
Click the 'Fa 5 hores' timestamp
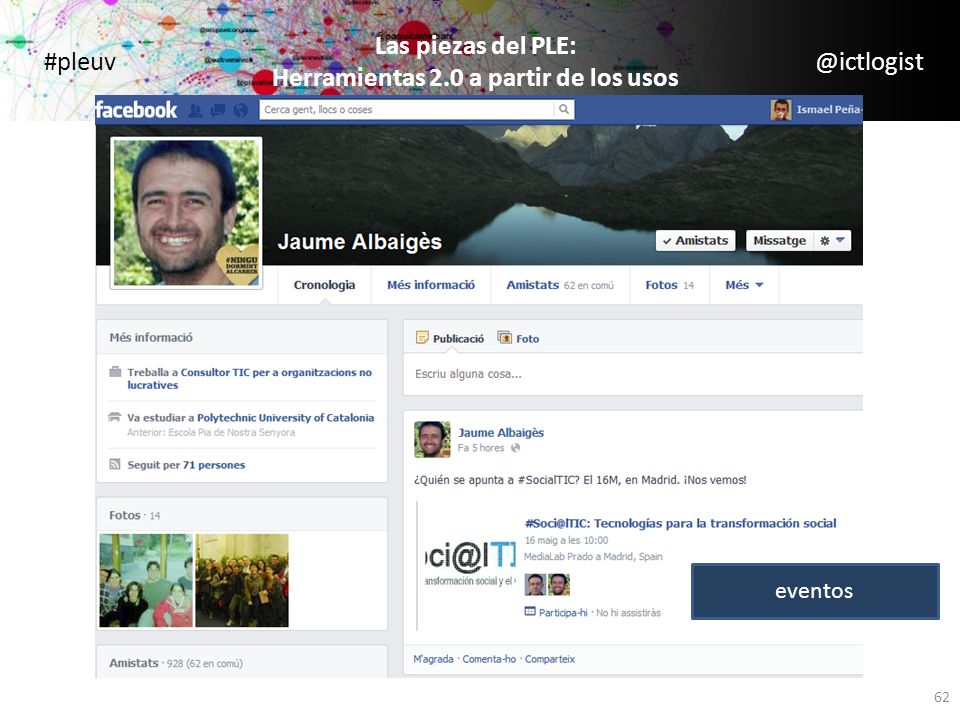(481, 448)
